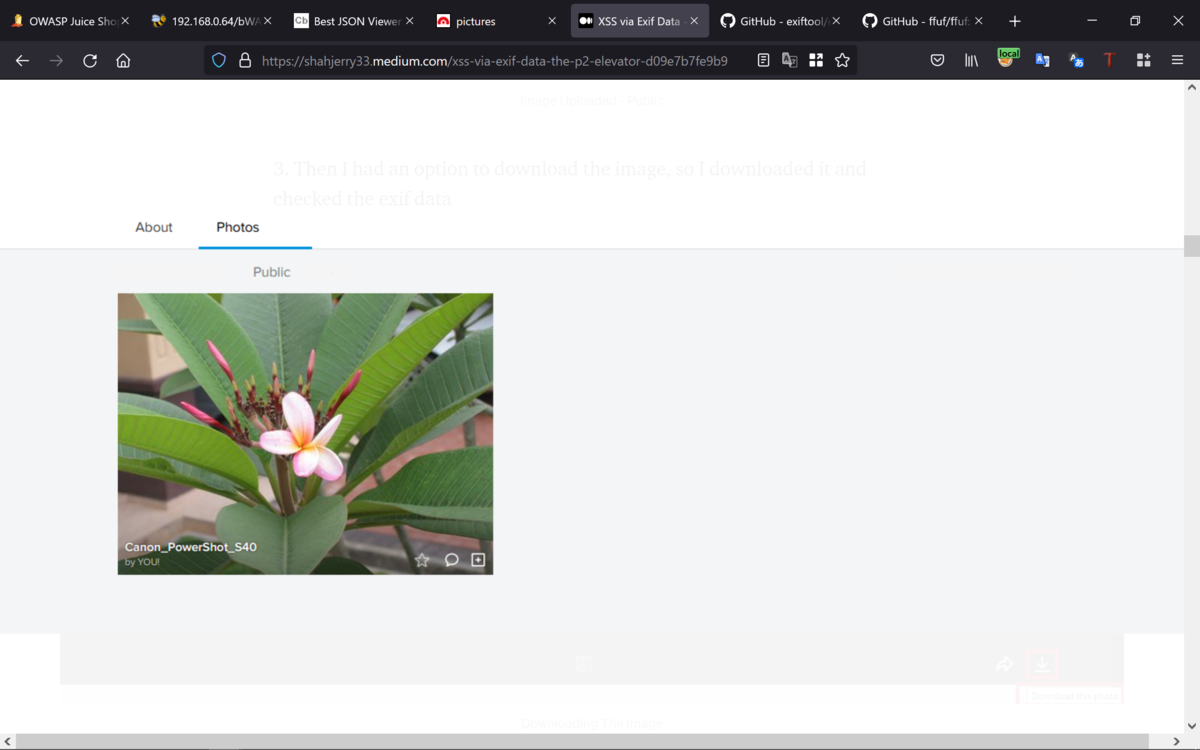The height and width of the screenshot is (750, 1200).
Task: Bookmark this page with the star icon
Action: pos(843,61)
